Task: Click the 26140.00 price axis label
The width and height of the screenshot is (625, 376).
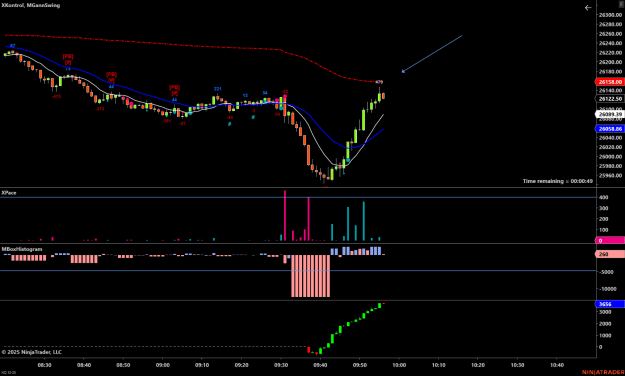Action: point(610,91)
